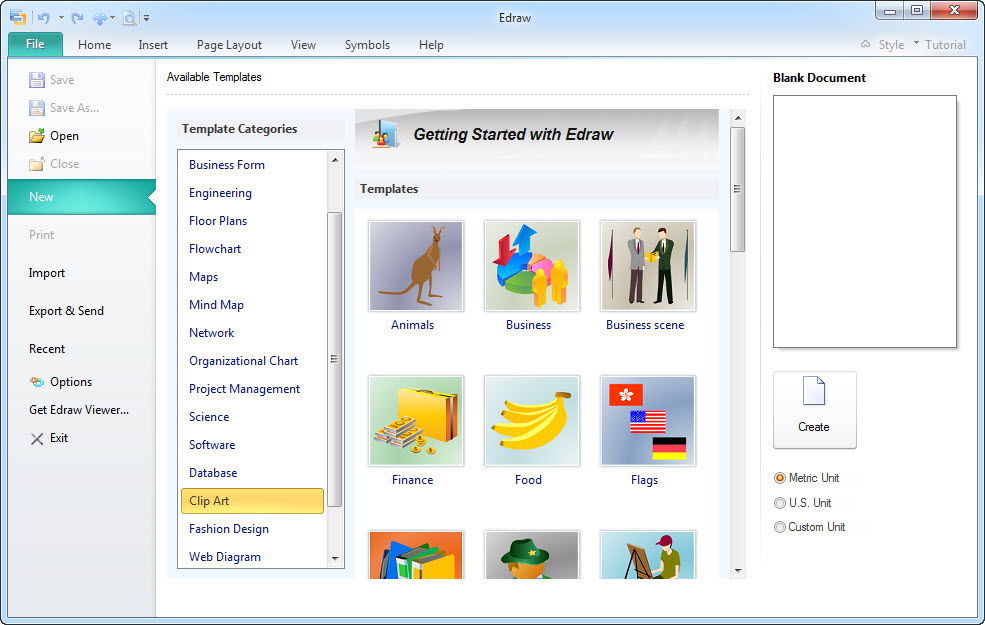Click the category list scroll-up arrow

[x=335, y=160]
